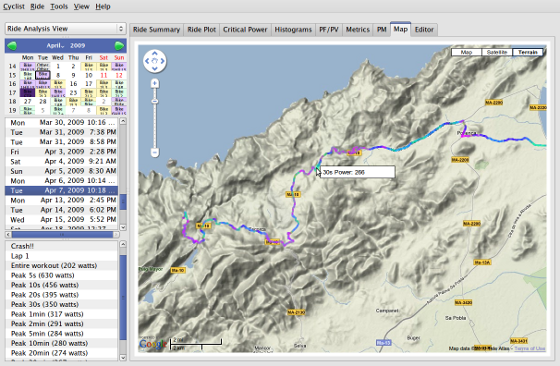Select ride Tue Apr 14, 2009 6:02 PM
The height and width of the screenshot is (366, 560).
pyautogui.click(x=61, y=210)
